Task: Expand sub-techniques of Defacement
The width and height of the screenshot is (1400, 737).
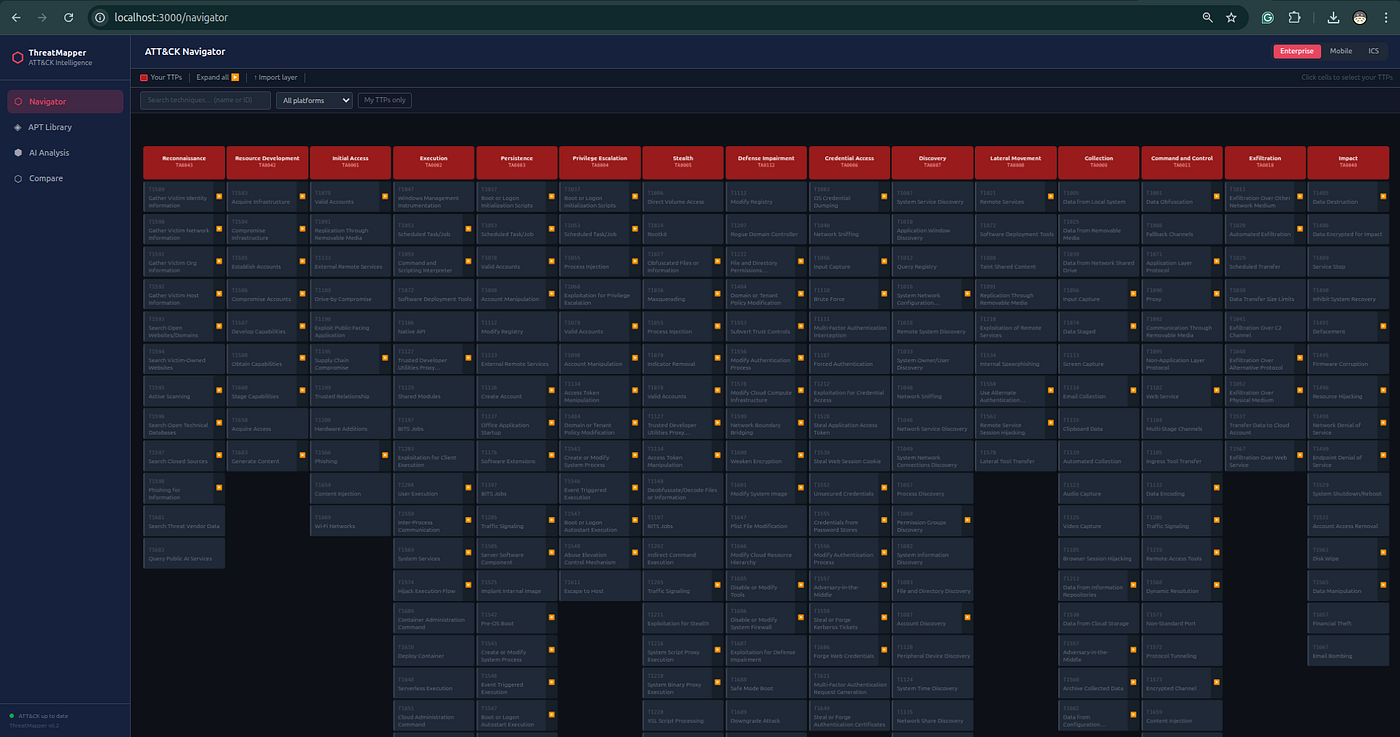Action: (1383, 327)
